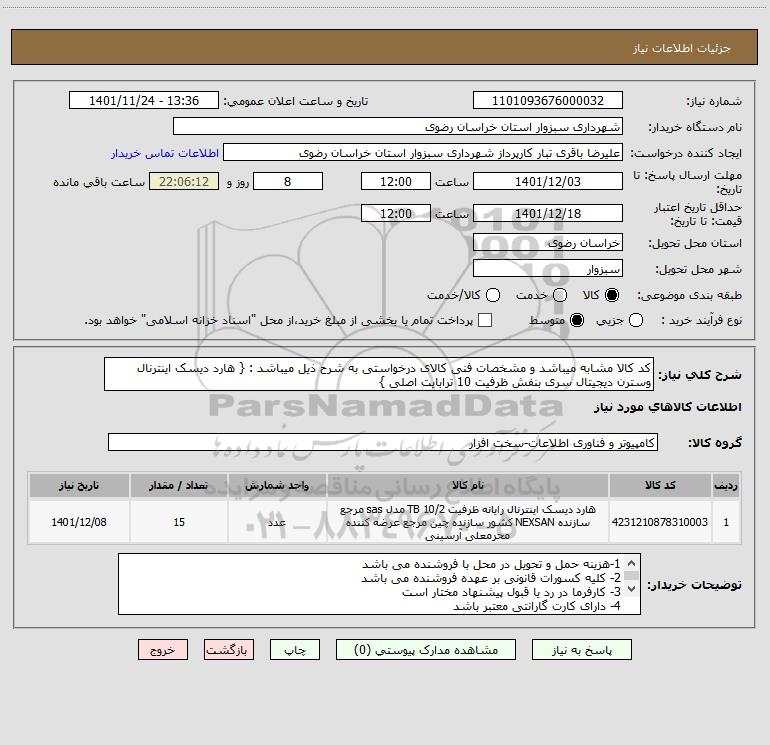The height and width of the screenshot is (745, 770).
Task: Select the جزیی purchase type radio
Action: coord(636,320)
